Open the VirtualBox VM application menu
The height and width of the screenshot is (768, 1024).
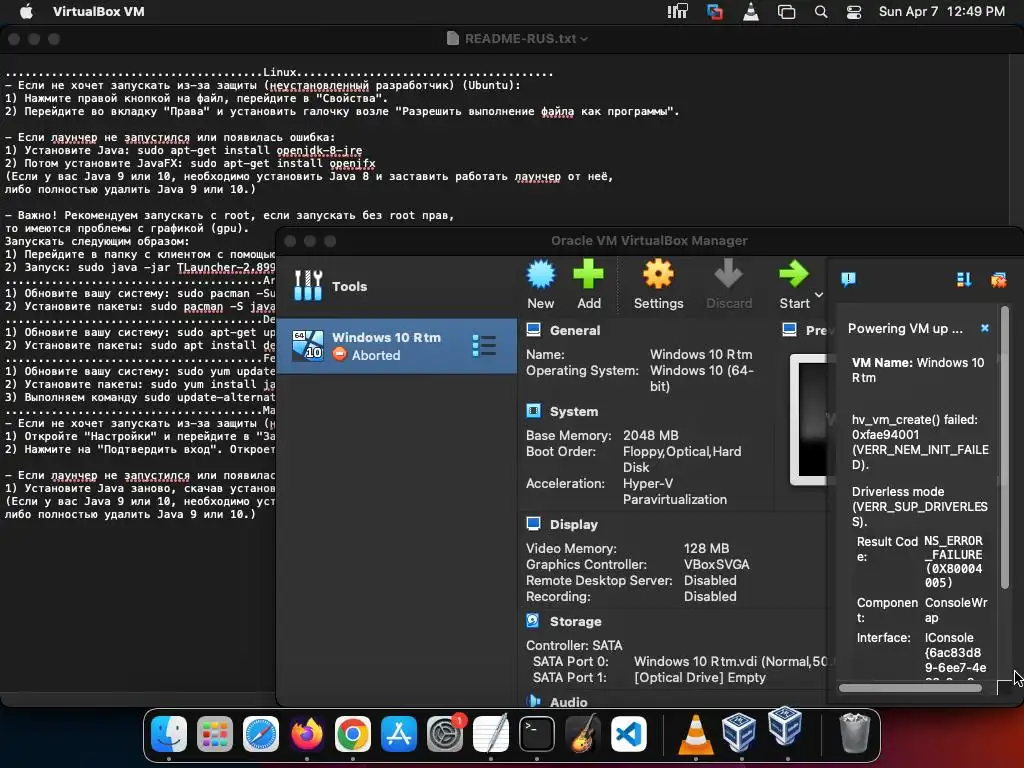(x=99, y=12)
